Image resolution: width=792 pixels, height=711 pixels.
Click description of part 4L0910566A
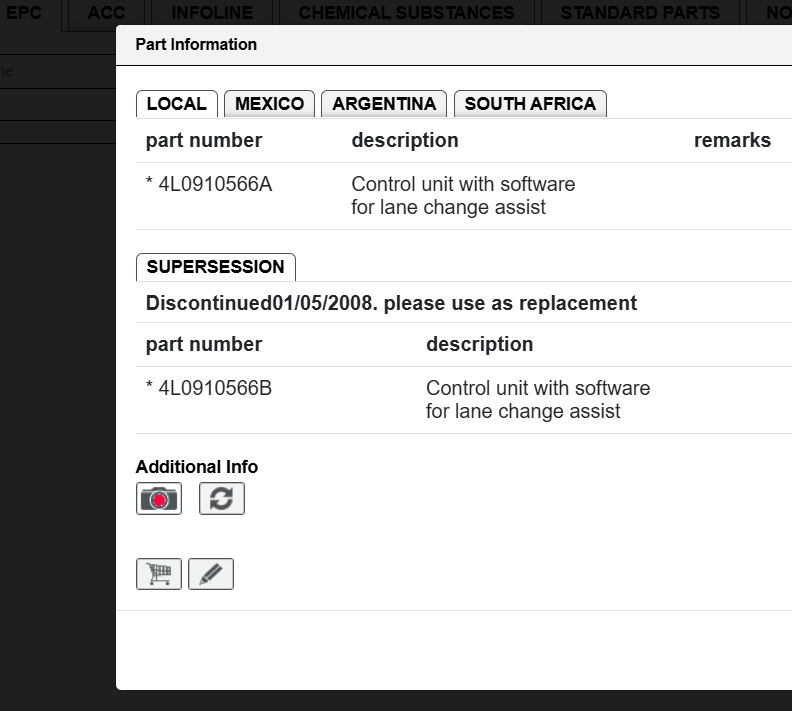tap(463, 196)
